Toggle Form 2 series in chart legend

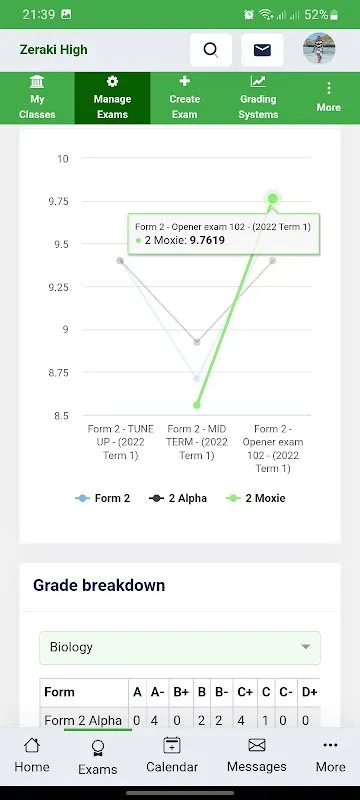(x=102, y=498)
